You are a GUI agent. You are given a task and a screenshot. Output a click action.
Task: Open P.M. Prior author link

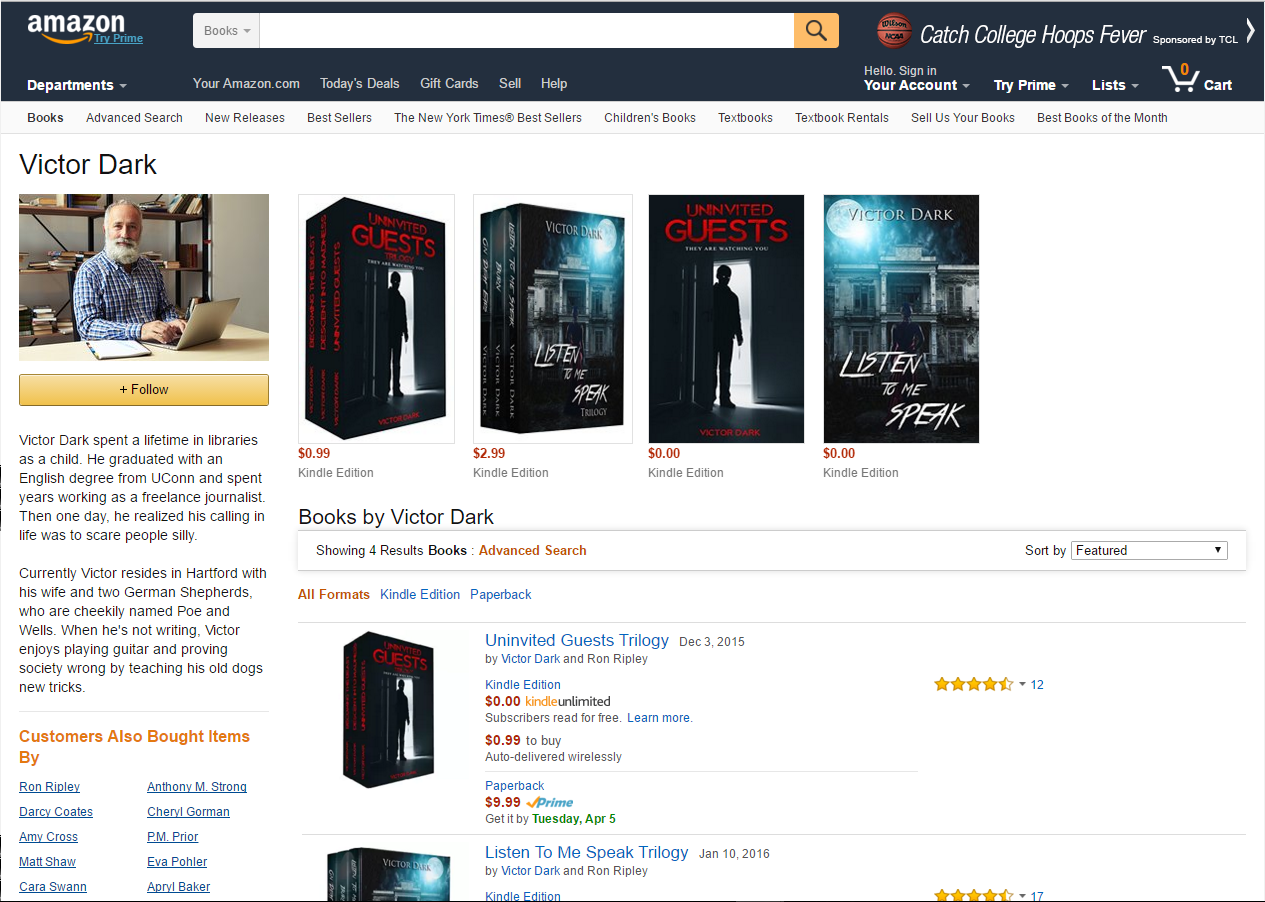coord(173,837)
